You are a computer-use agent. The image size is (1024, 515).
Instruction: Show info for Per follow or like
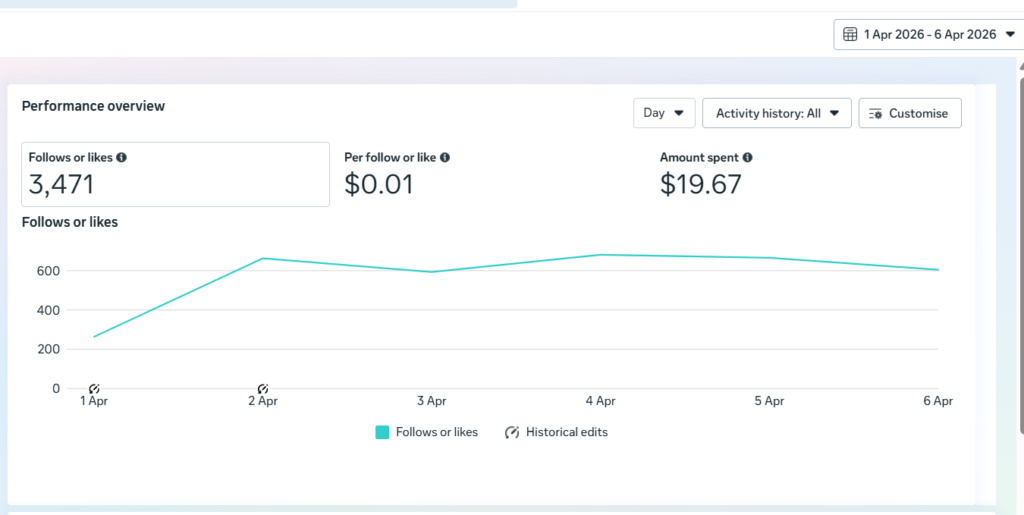pos(445,157)
